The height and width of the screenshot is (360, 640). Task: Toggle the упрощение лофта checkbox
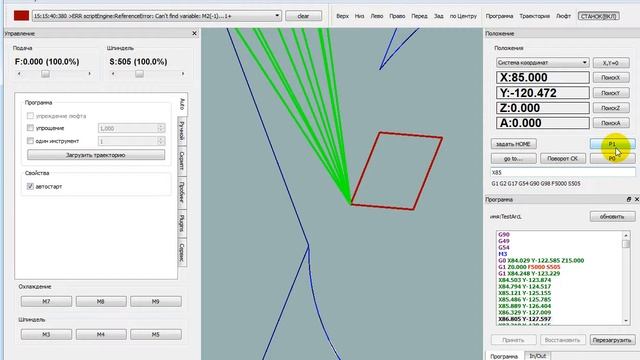(x=30, y=116)
